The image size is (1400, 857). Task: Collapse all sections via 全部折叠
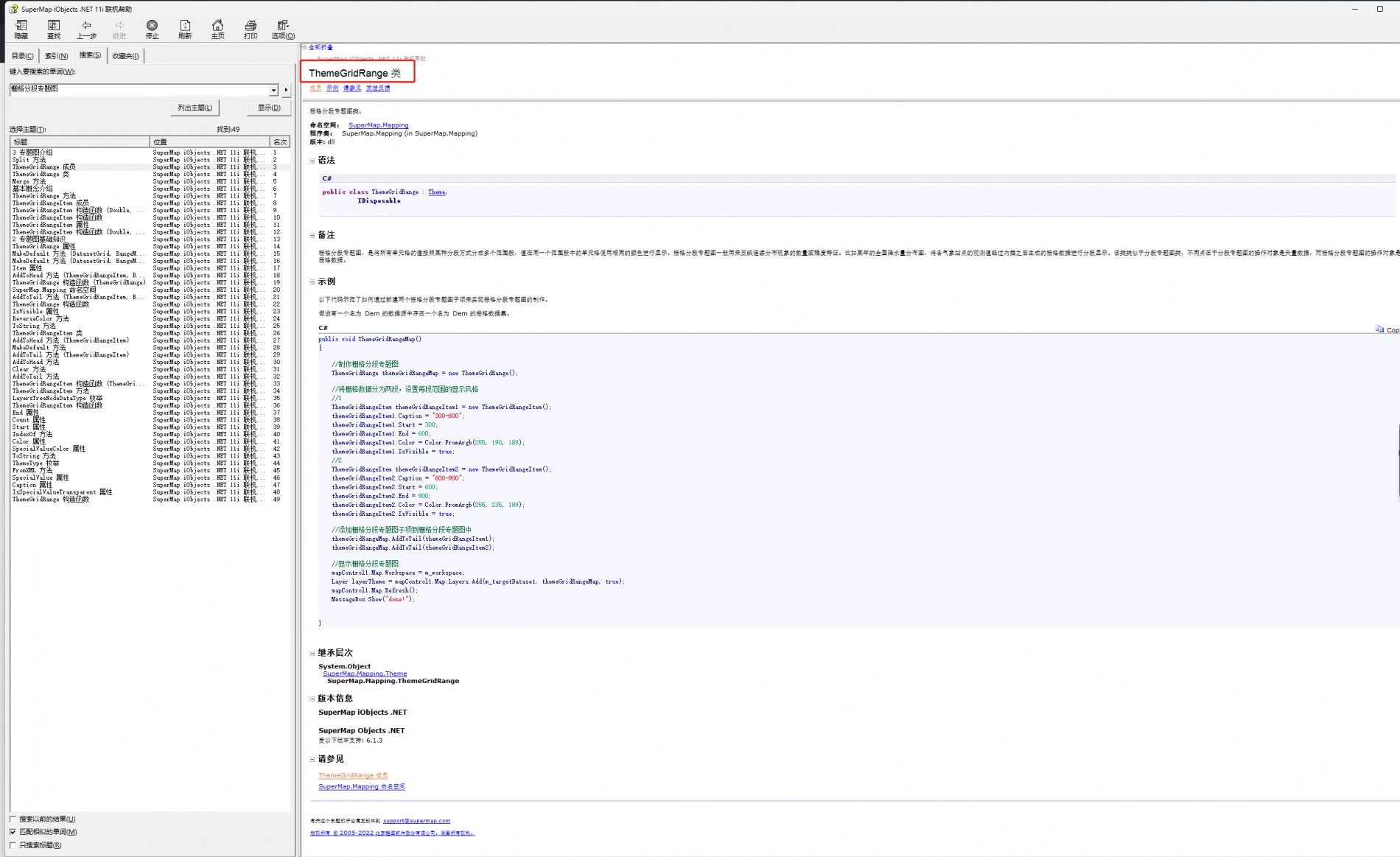[321, 47]
